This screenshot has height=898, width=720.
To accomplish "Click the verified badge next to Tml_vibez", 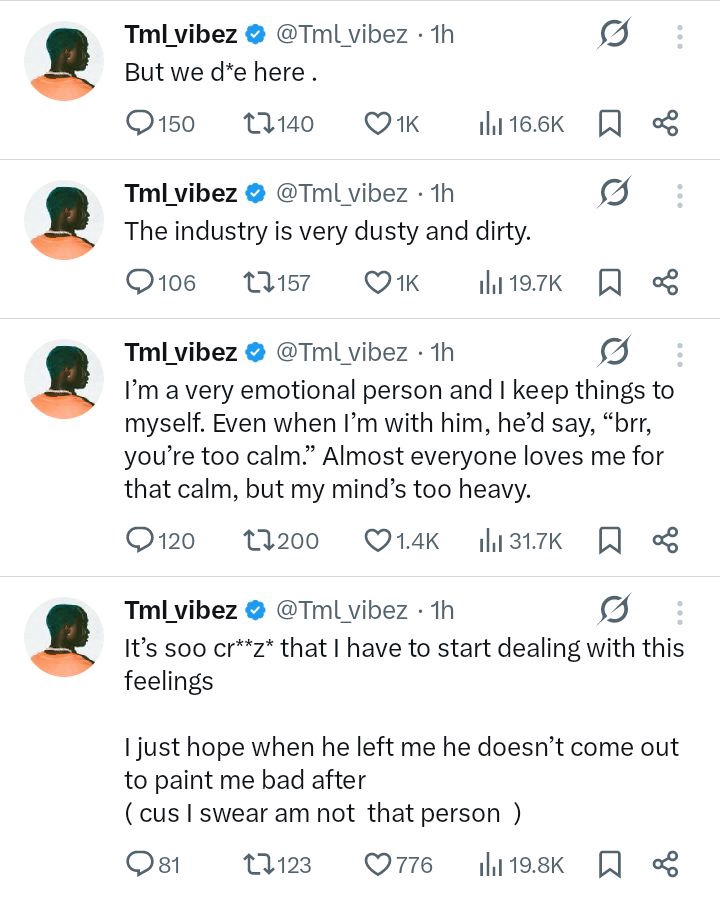I will (x=254, y=34).
